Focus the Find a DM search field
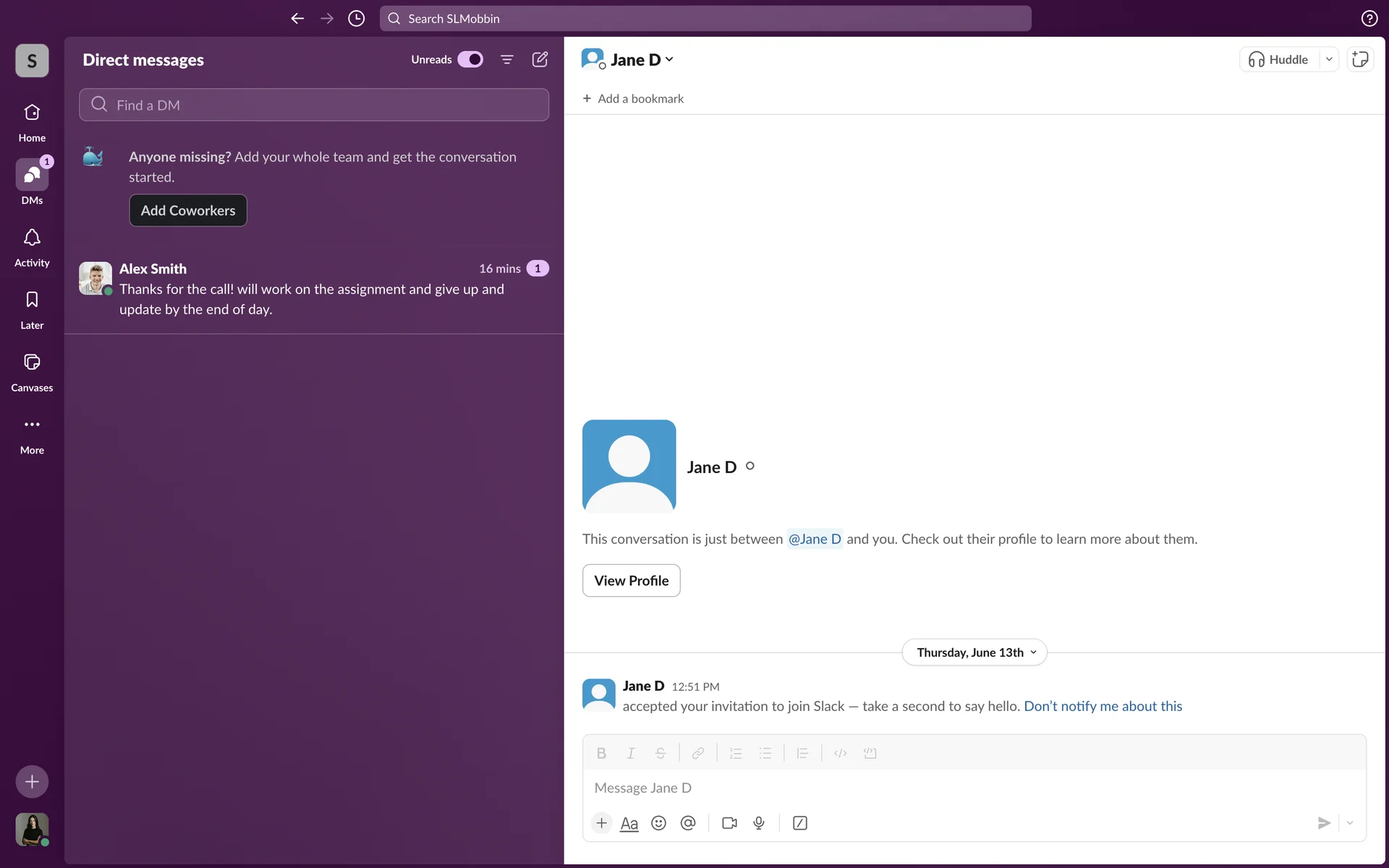The height and width of the screenshot is (868, 1389). pyautogui.click(x=313, y=105)
